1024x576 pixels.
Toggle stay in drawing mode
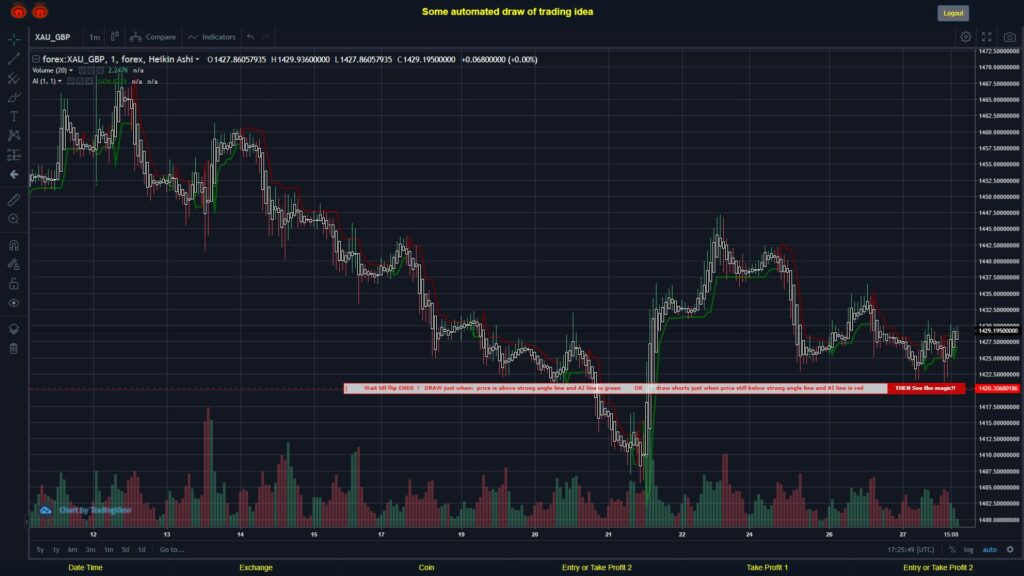[x=14, y=264]
